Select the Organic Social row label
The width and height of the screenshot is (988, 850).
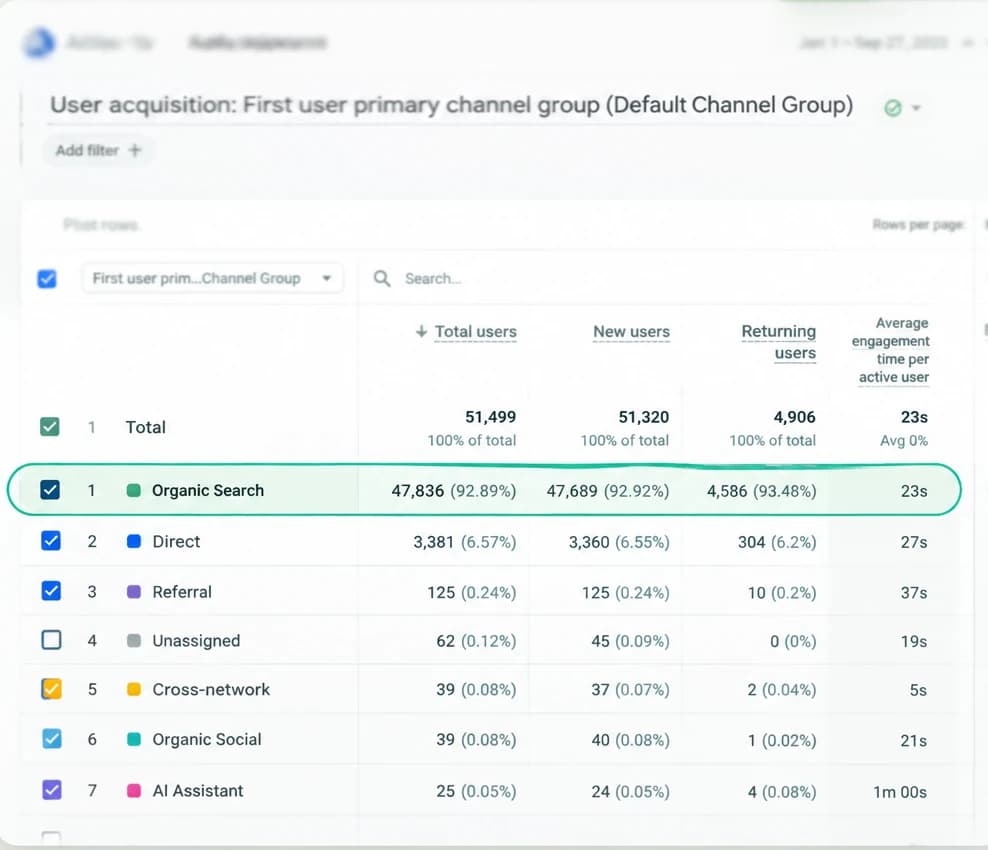(x=207, y=739)
